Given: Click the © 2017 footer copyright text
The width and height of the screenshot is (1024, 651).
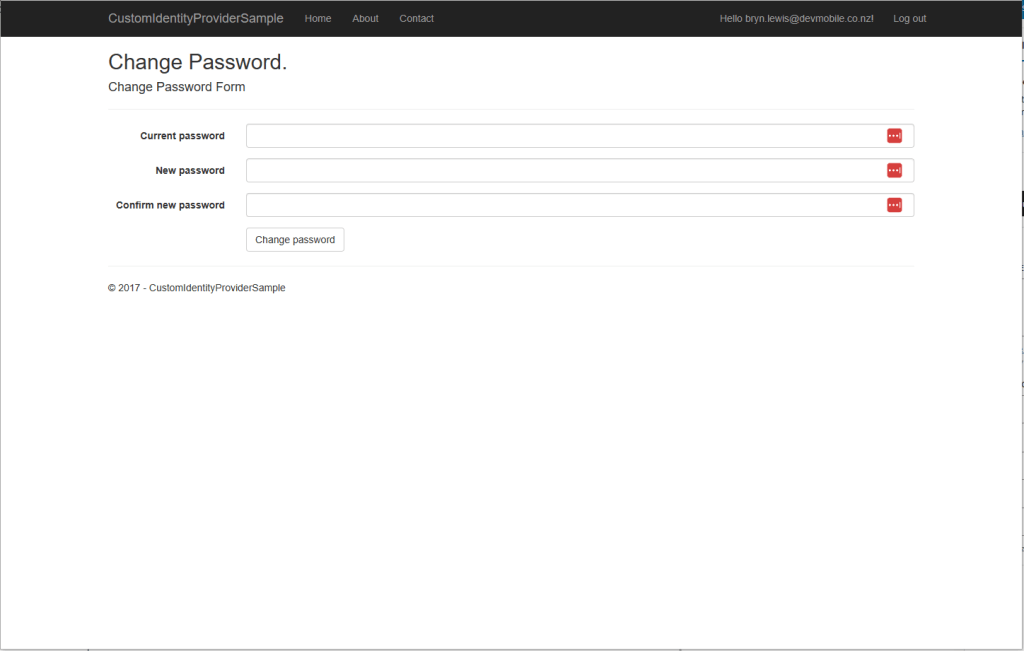Looking at the screenshot, I should (x=196, y=288).
